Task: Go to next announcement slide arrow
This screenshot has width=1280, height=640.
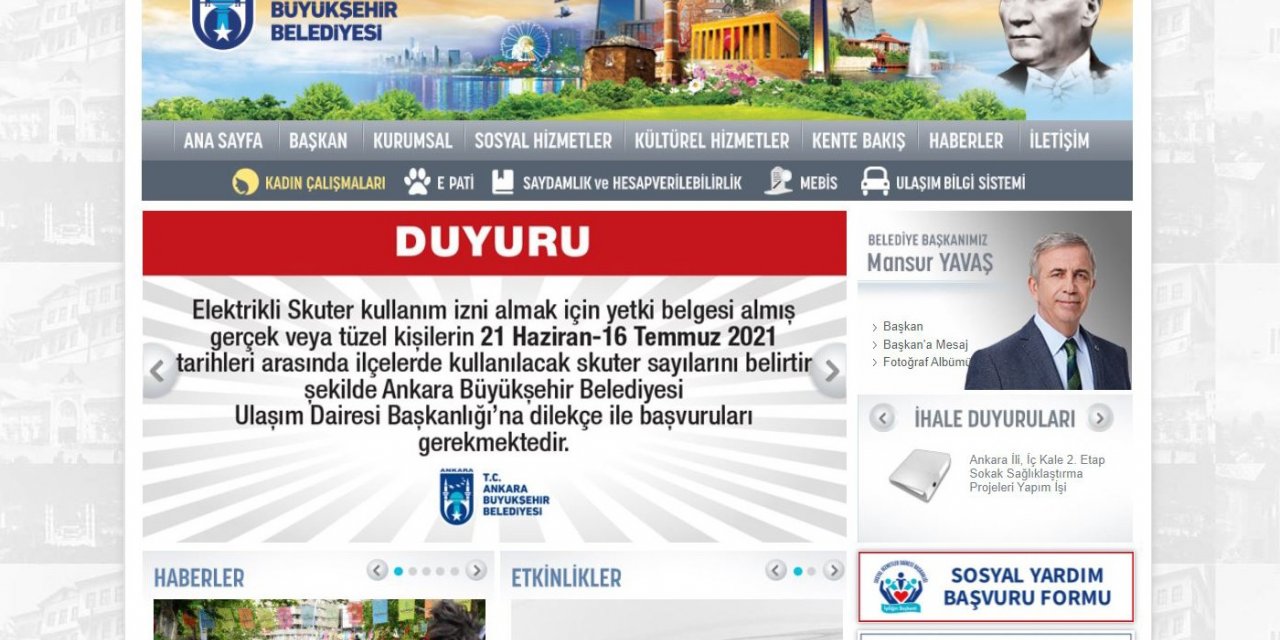Action: pos(830,371)
